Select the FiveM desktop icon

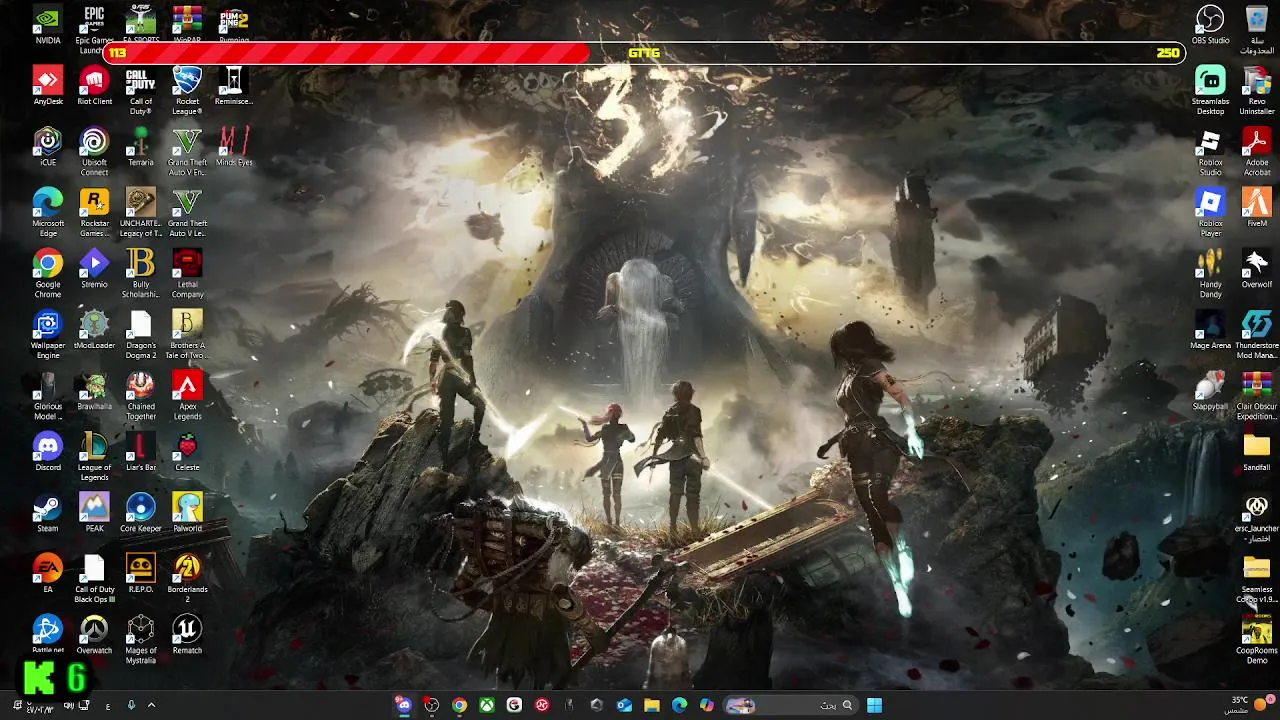tap(1257, 208)
